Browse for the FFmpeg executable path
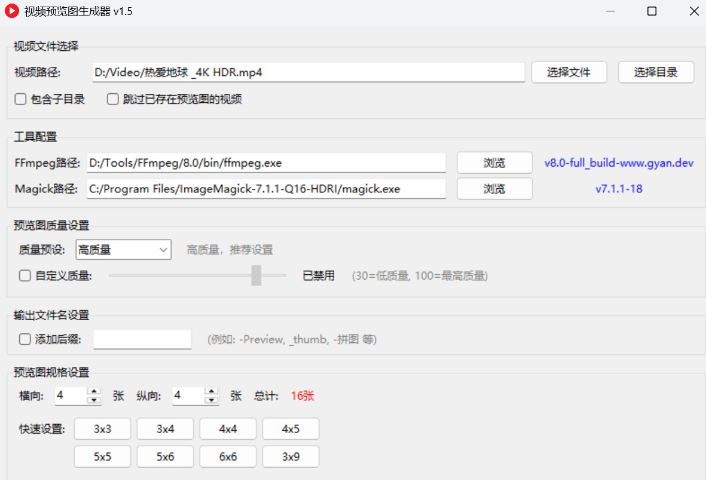This screenshot has height=480, width=706. pos(494,163)
